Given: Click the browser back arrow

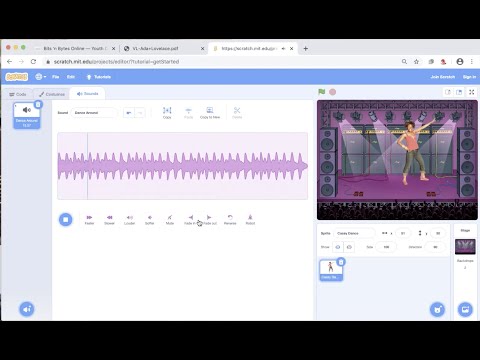Looking at the screenshot, I should [9, 62].
